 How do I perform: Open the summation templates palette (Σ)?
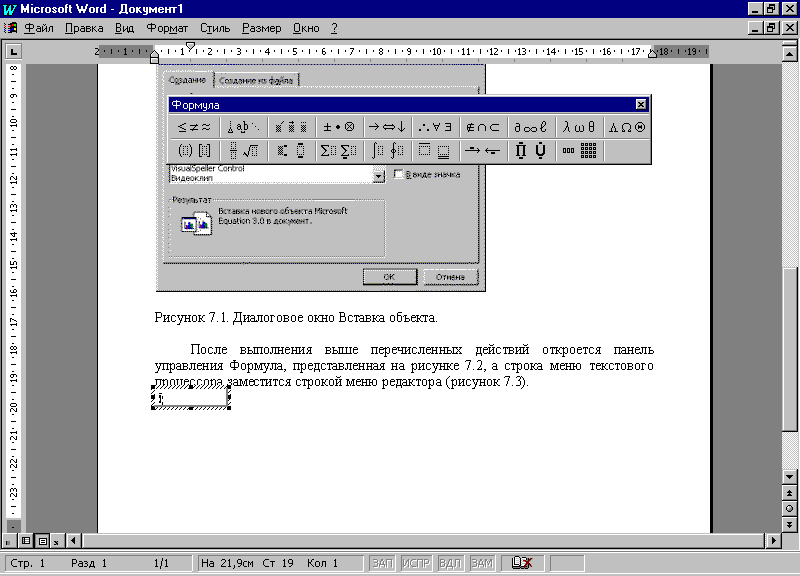(x=339, y=151)
